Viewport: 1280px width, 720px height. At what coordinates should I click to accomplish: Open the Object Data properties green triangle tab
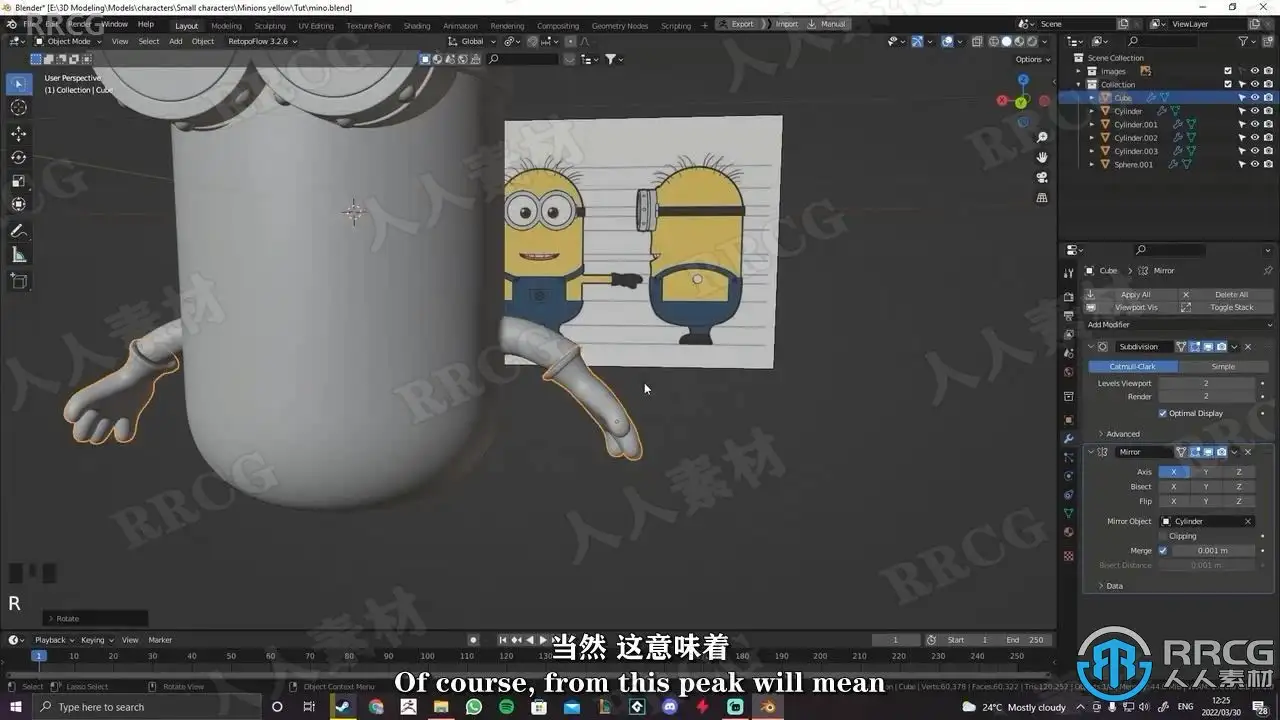tap(1068, 513)
